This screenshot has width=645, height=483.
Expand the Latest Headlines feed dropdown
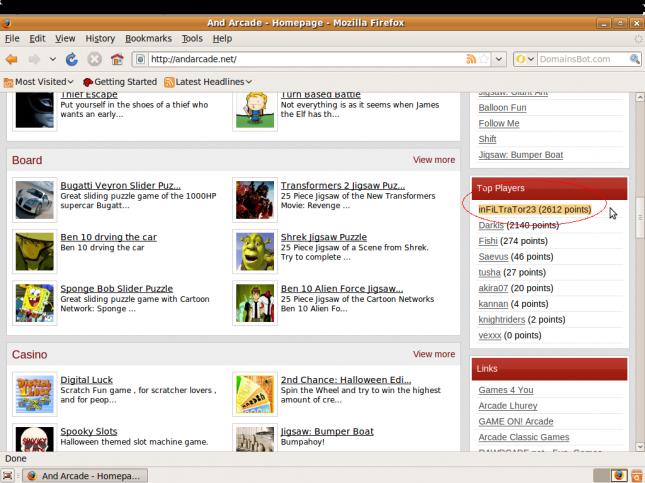(208, 82)
